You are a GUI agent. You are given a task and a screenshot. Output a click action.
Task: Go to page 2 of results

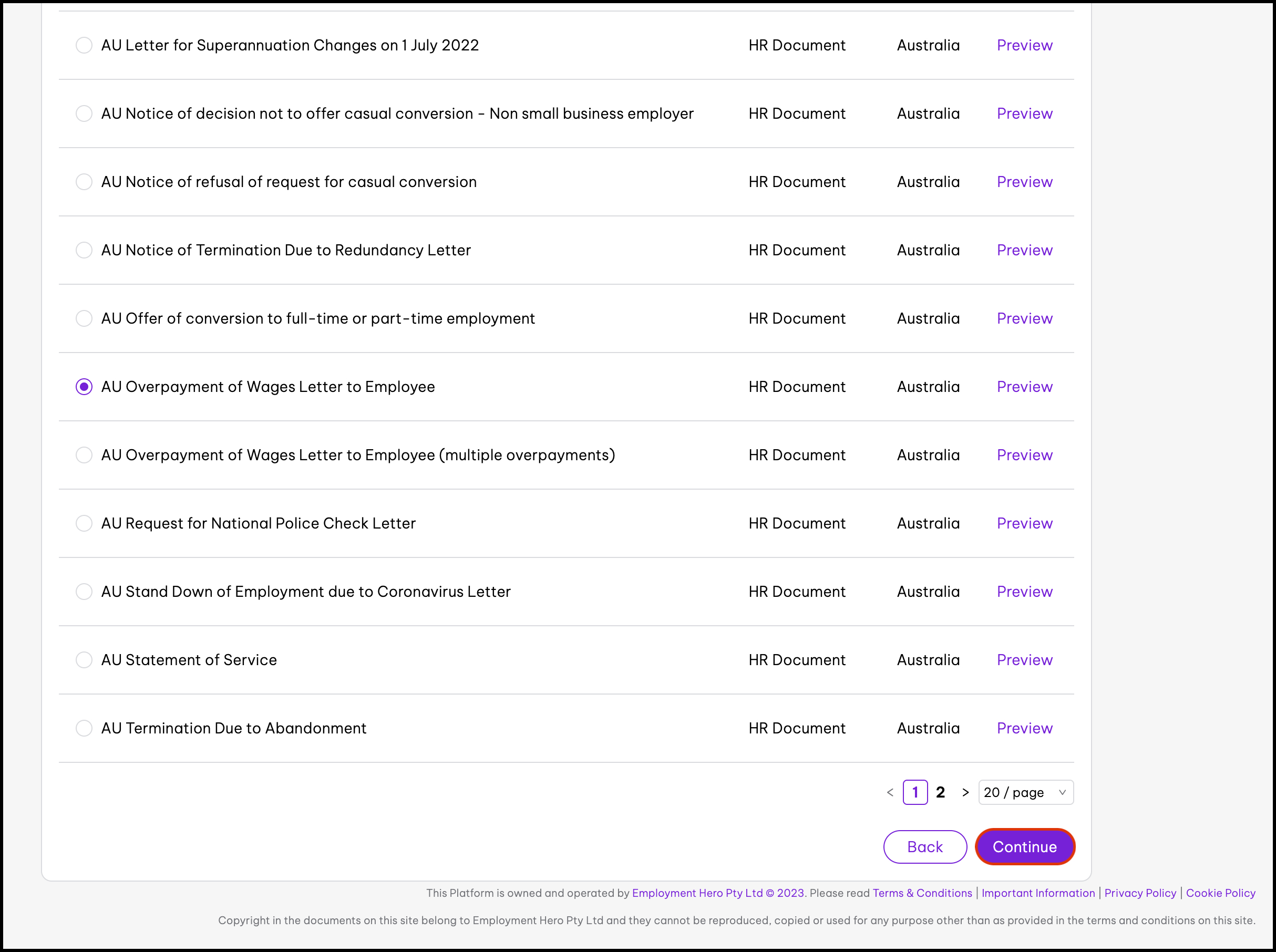tap(940, 792)
